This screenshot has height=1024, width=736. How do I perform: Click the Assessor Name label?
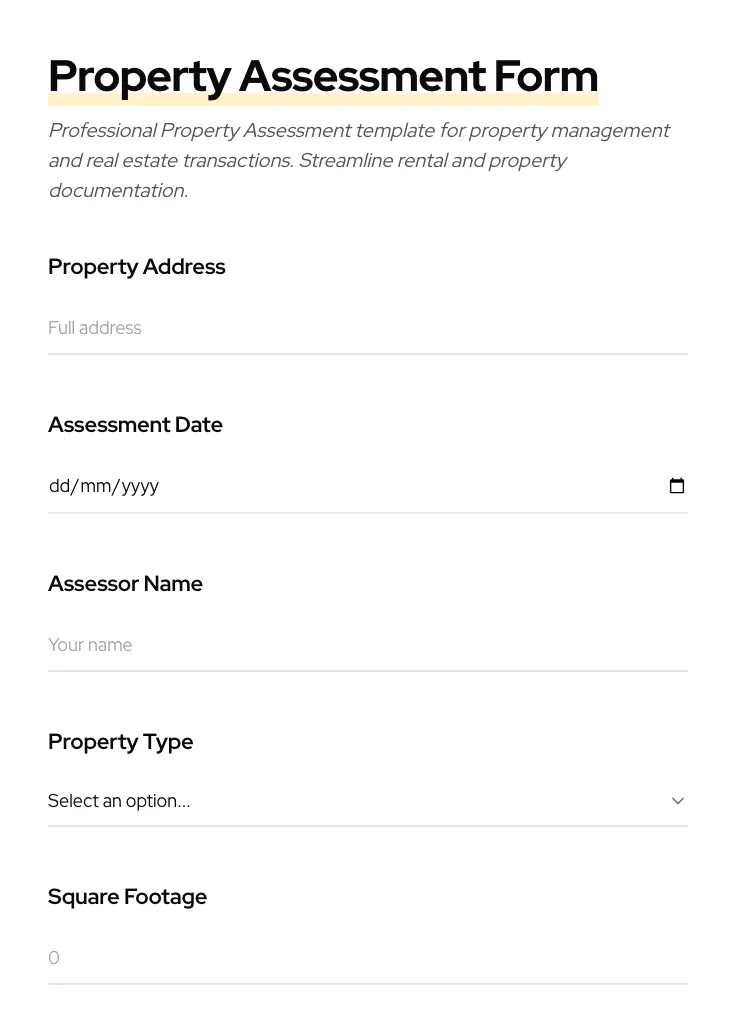(x=125, y=584)
